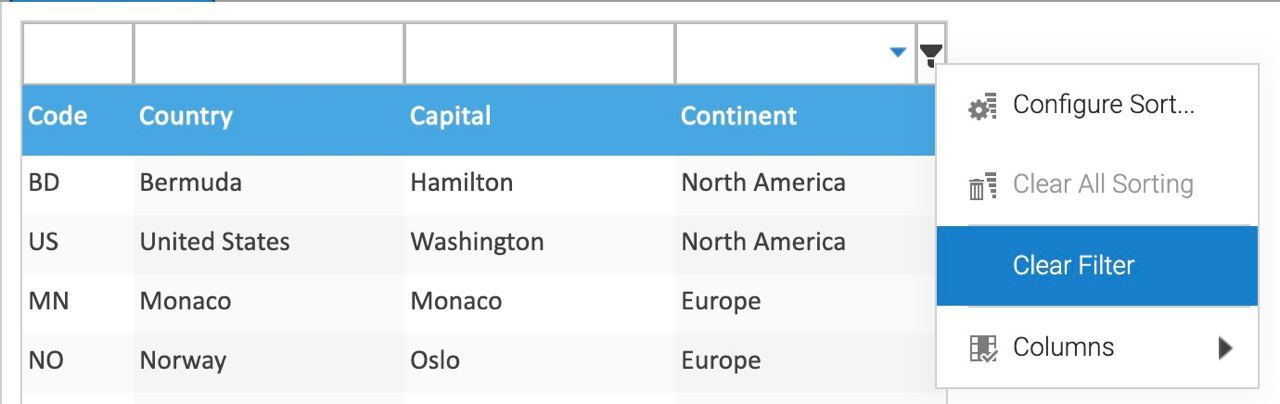Focus the Country filter input box

point(269,53)
